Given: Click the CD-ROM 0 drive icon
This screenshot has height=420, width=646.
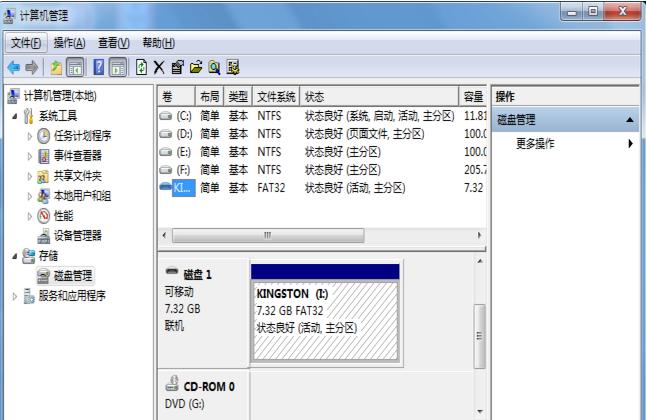Looking at the screenshot, I should click(172, 383).
